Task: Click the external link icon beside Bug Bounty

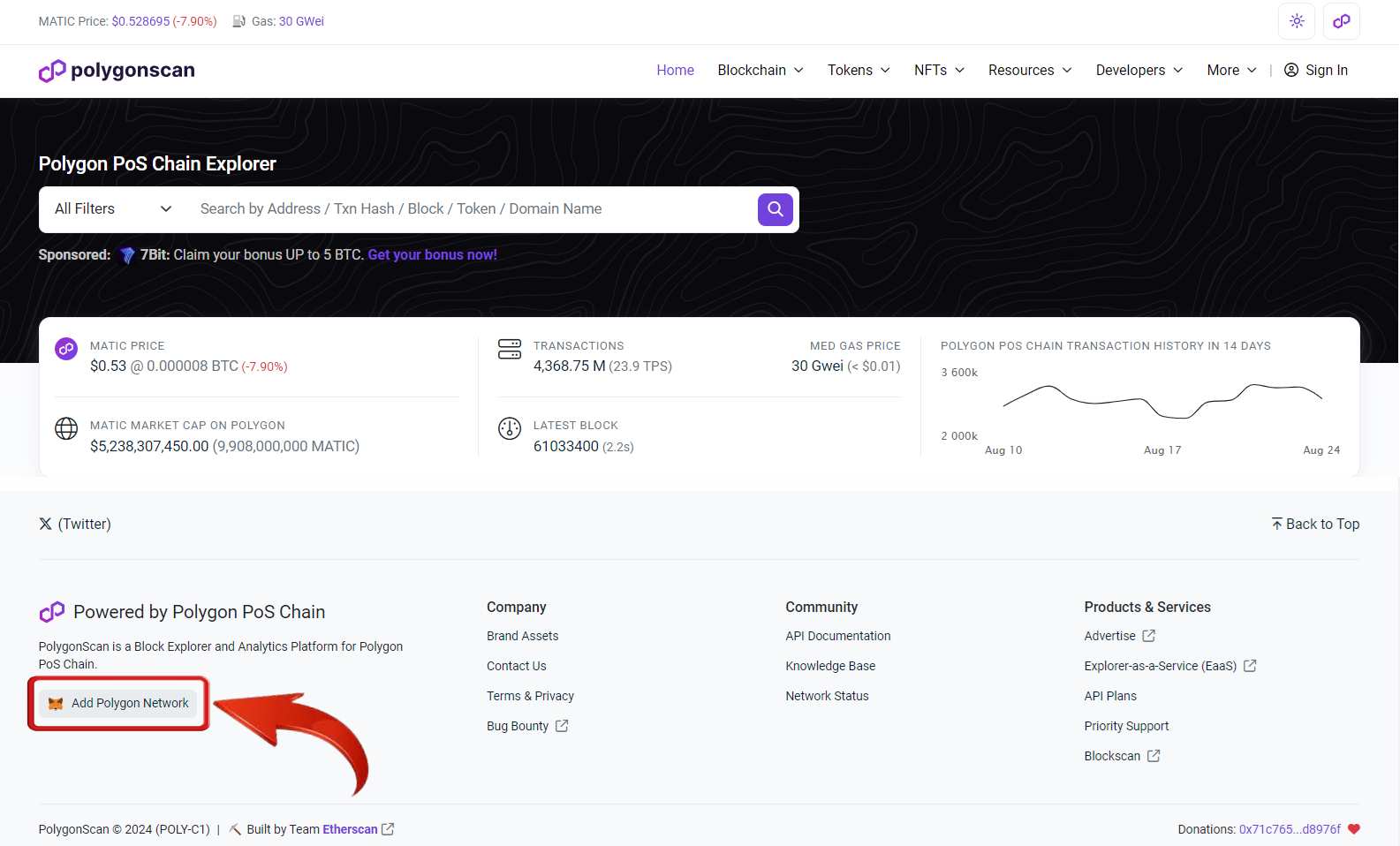Action: tap(562, 726)
